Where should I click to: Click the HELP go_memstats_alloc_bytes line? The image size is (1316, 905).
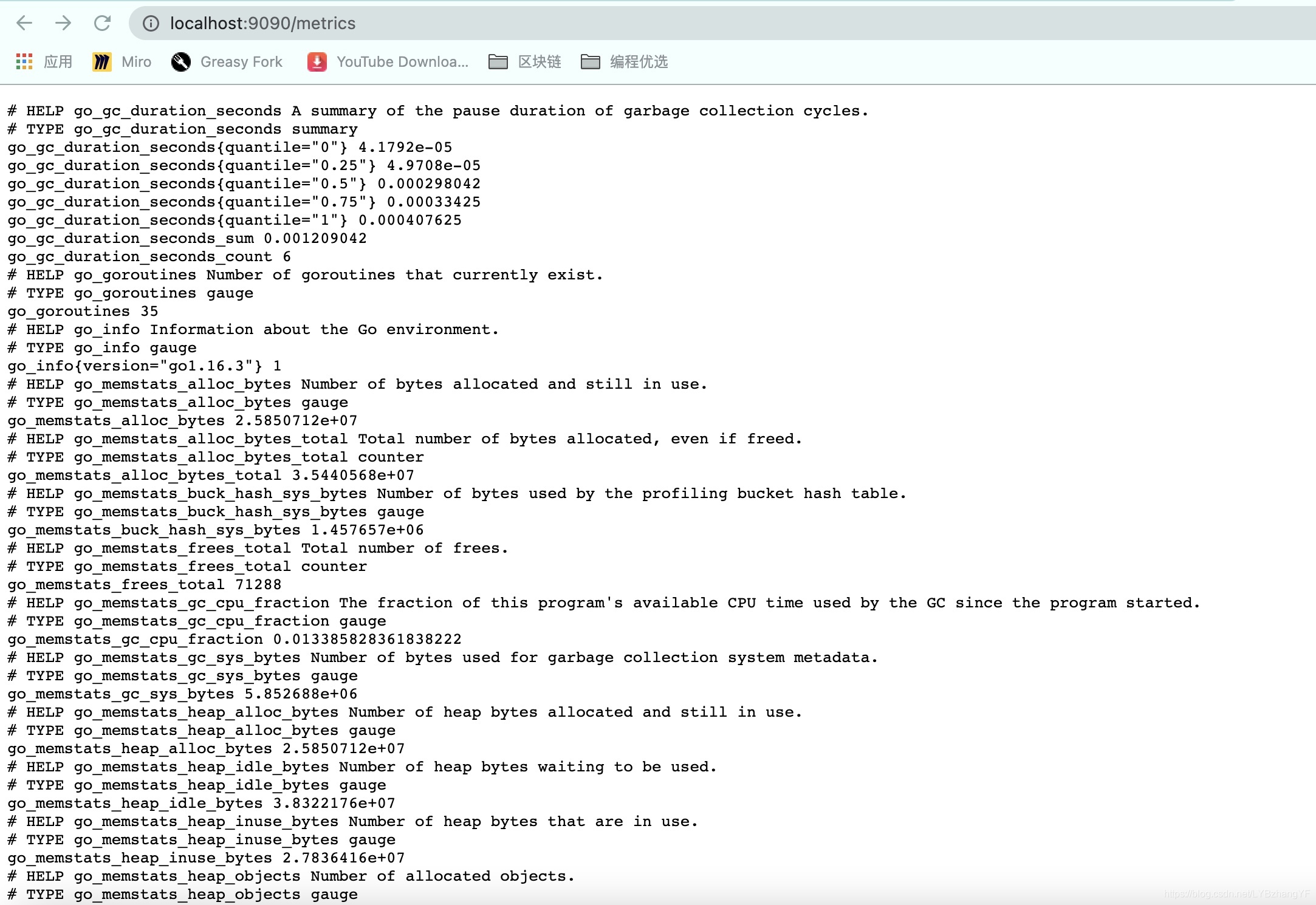click(x=357, y=384)
